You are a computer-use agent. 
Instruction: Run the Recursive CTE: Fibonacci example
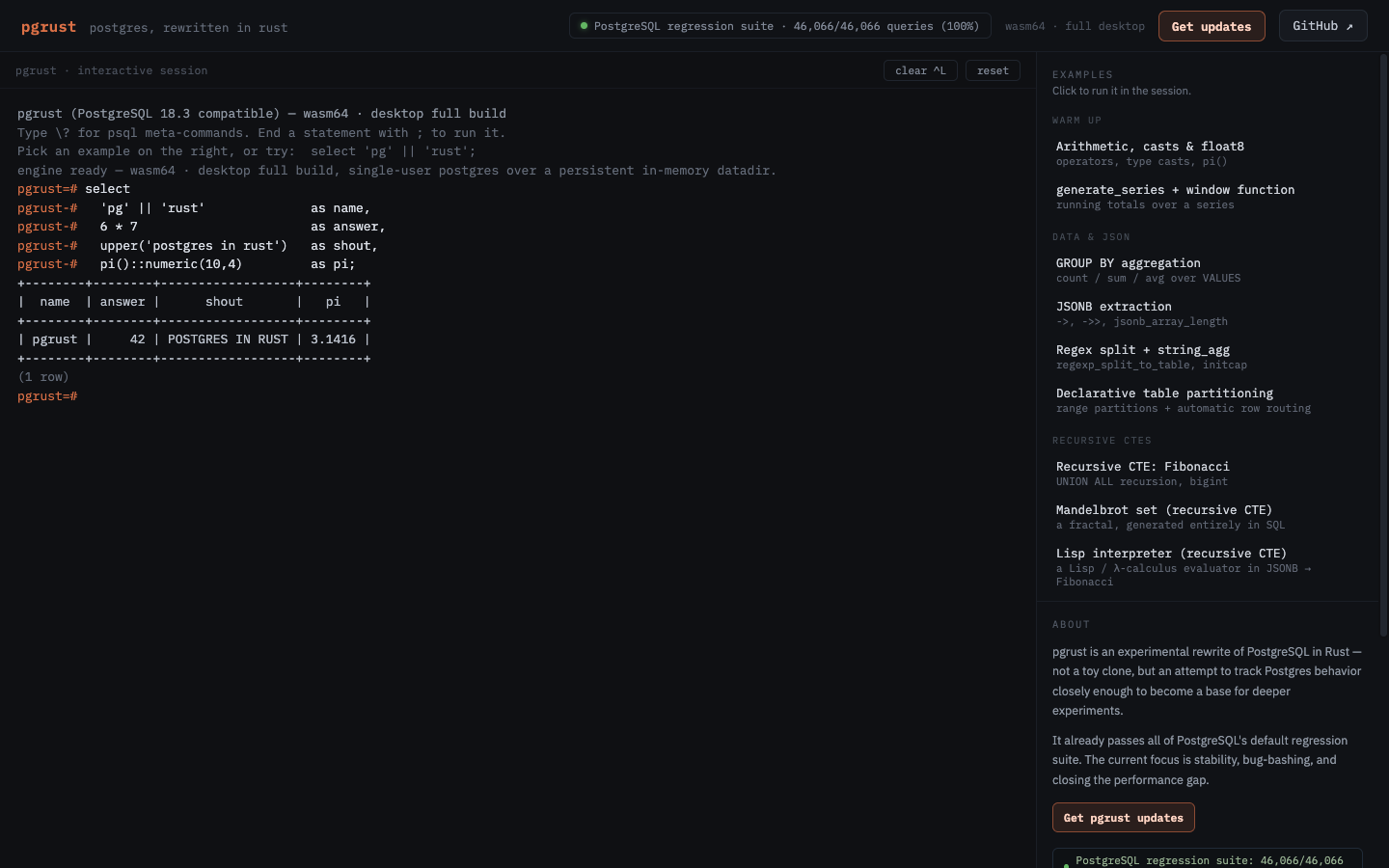point(1206,474)
